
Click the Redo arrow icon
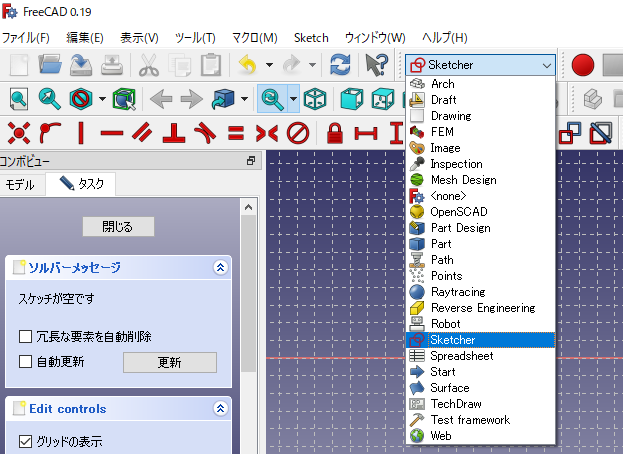(x=292, y=65)
